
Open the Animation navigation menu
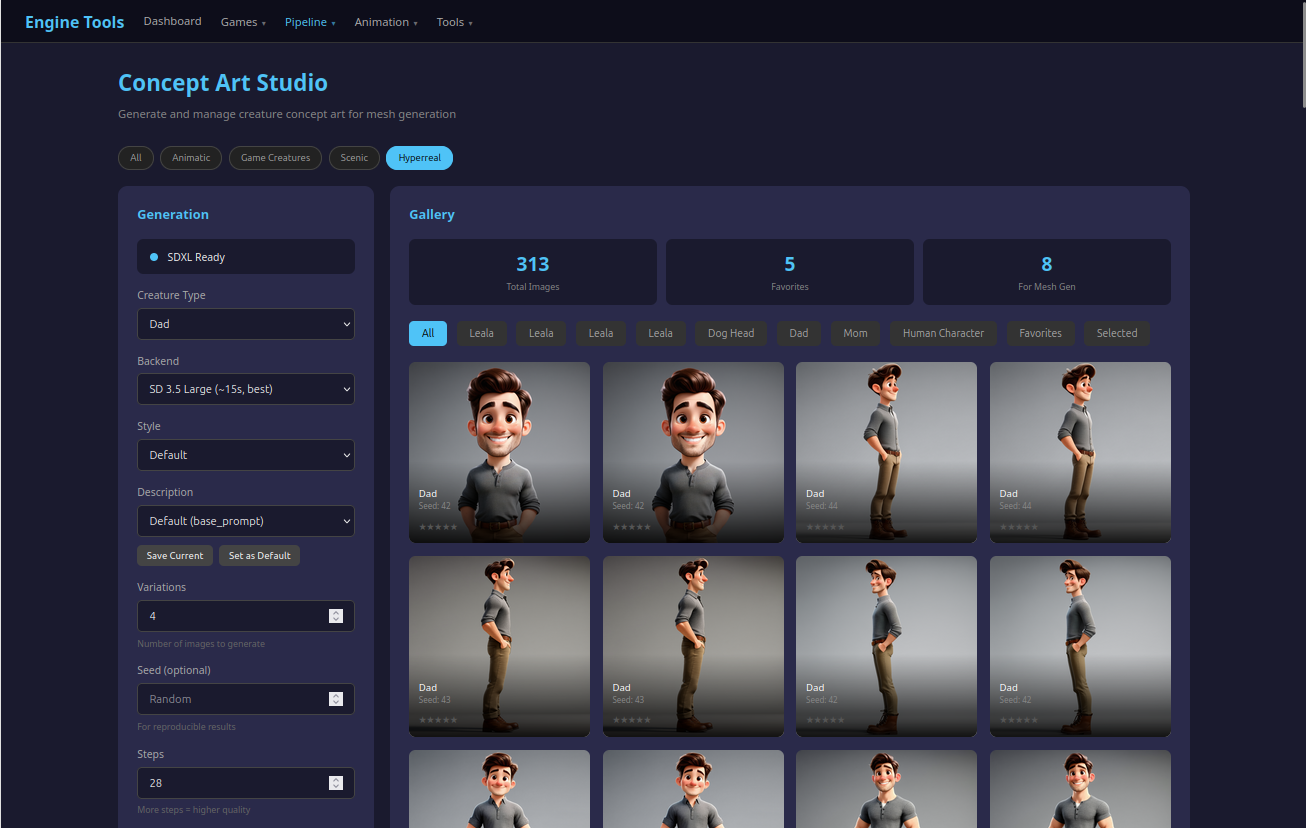click(386, 22)
